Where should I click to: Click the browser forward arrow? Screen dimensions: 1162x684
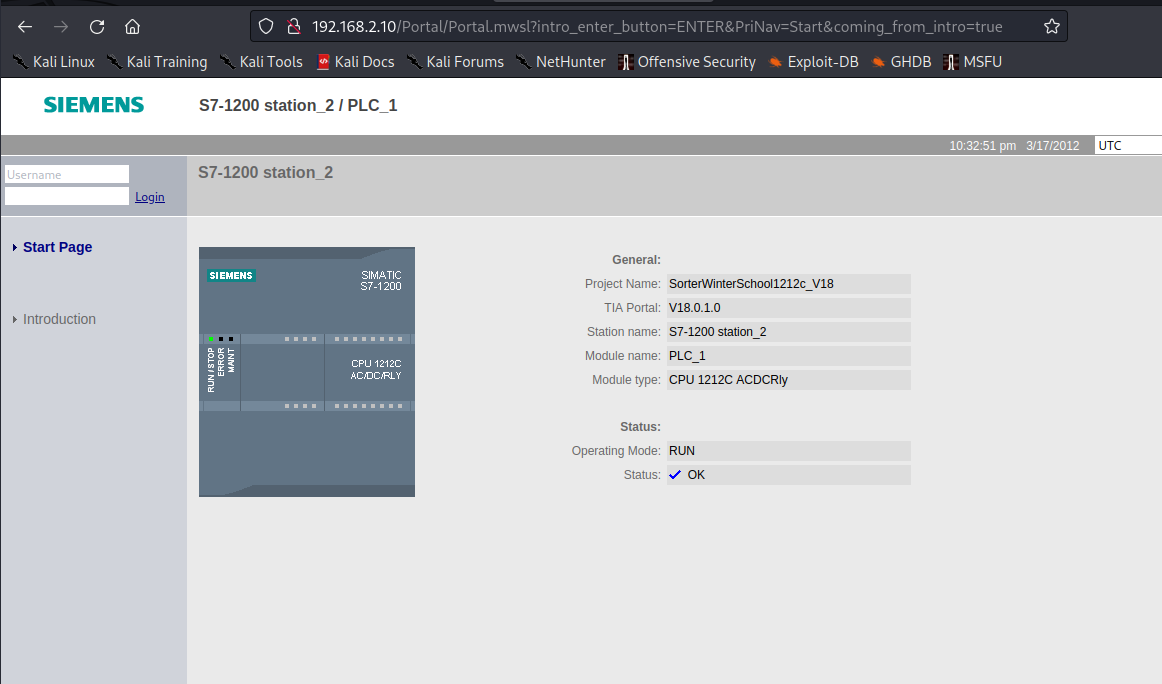coord(61,27)
